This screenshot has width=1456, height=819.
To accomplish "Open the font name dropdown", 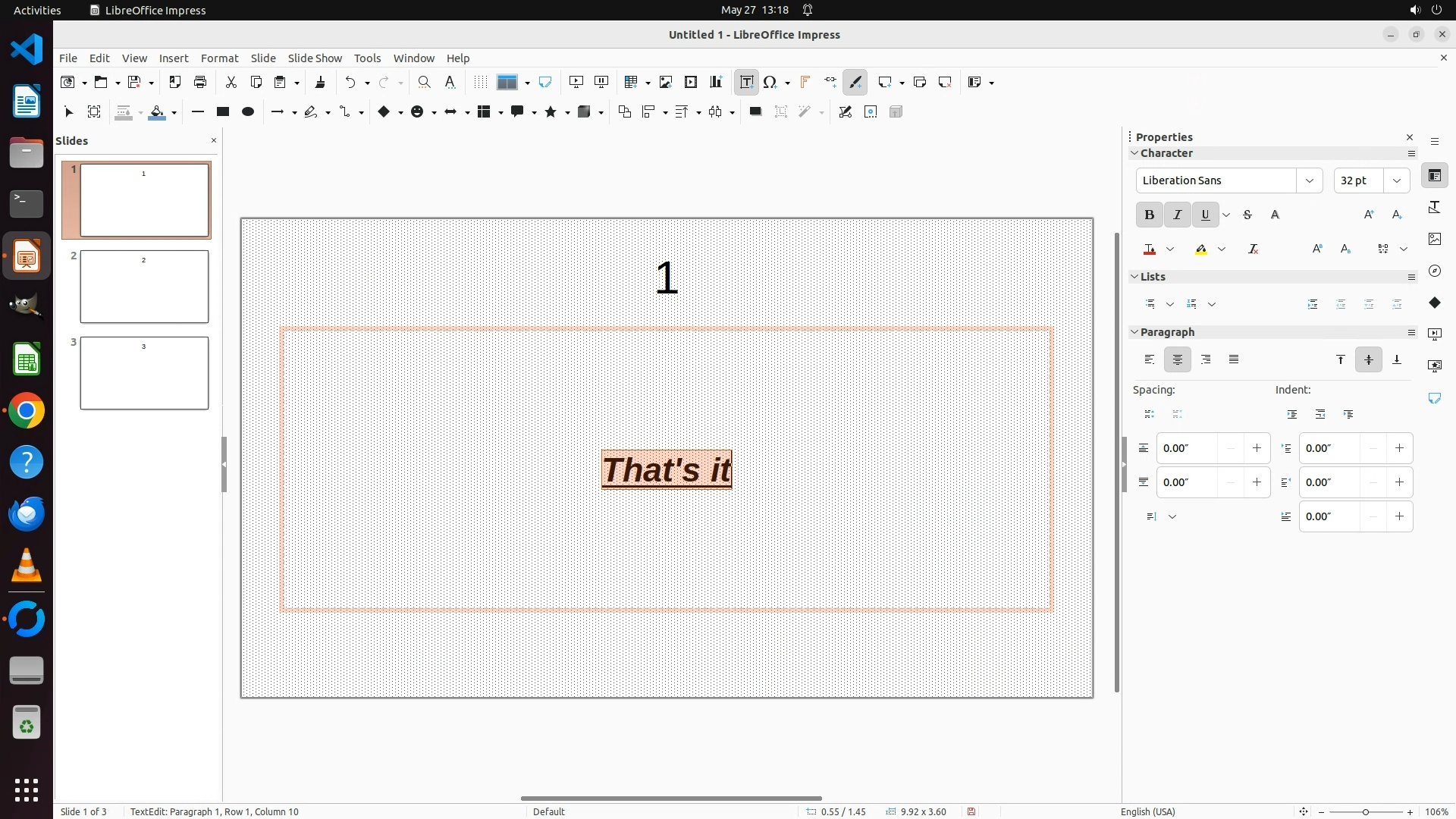I will click(x=1309, y=180).
